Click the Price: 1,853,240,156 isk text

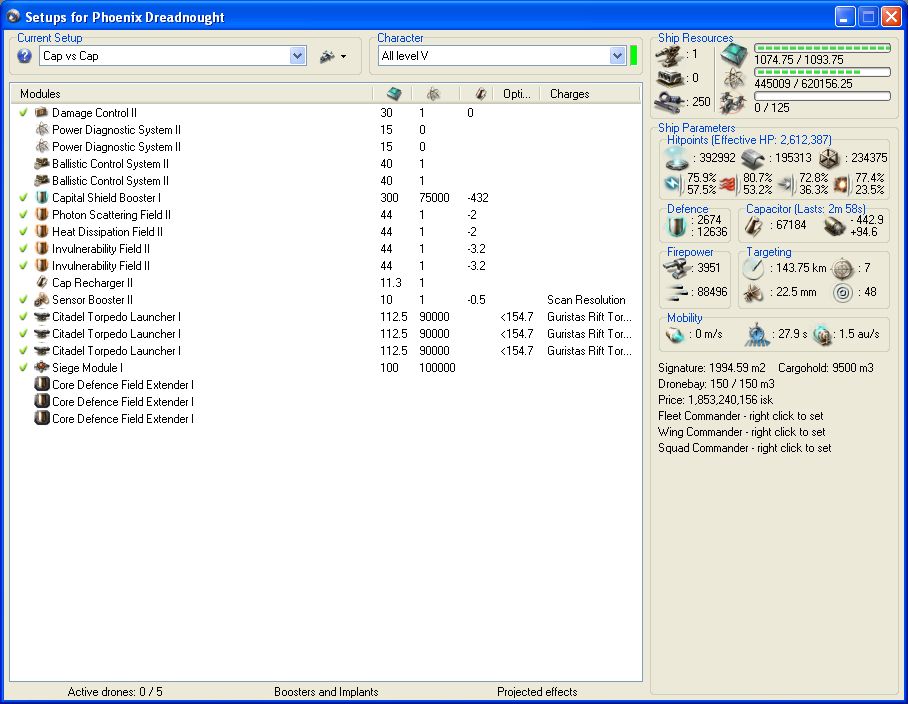pos(715,400)
